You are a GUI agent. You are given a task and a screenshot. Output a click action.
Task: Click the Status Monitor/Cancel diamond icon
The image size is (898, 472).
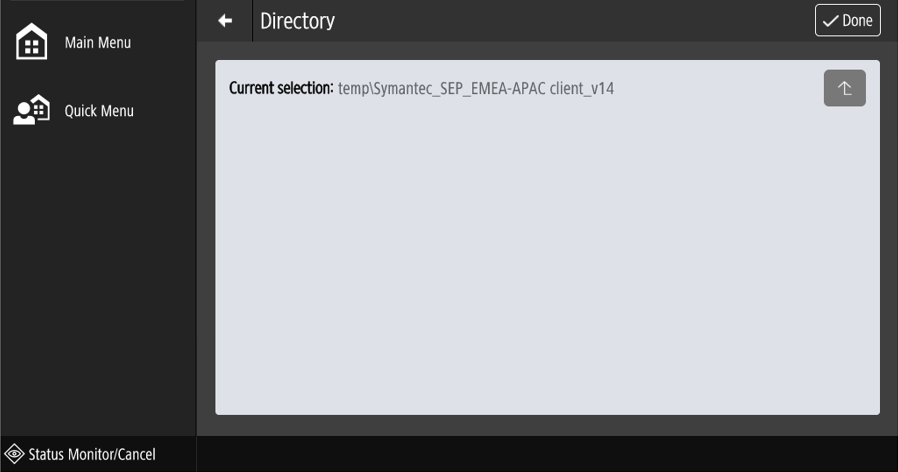tap(15, 454)
